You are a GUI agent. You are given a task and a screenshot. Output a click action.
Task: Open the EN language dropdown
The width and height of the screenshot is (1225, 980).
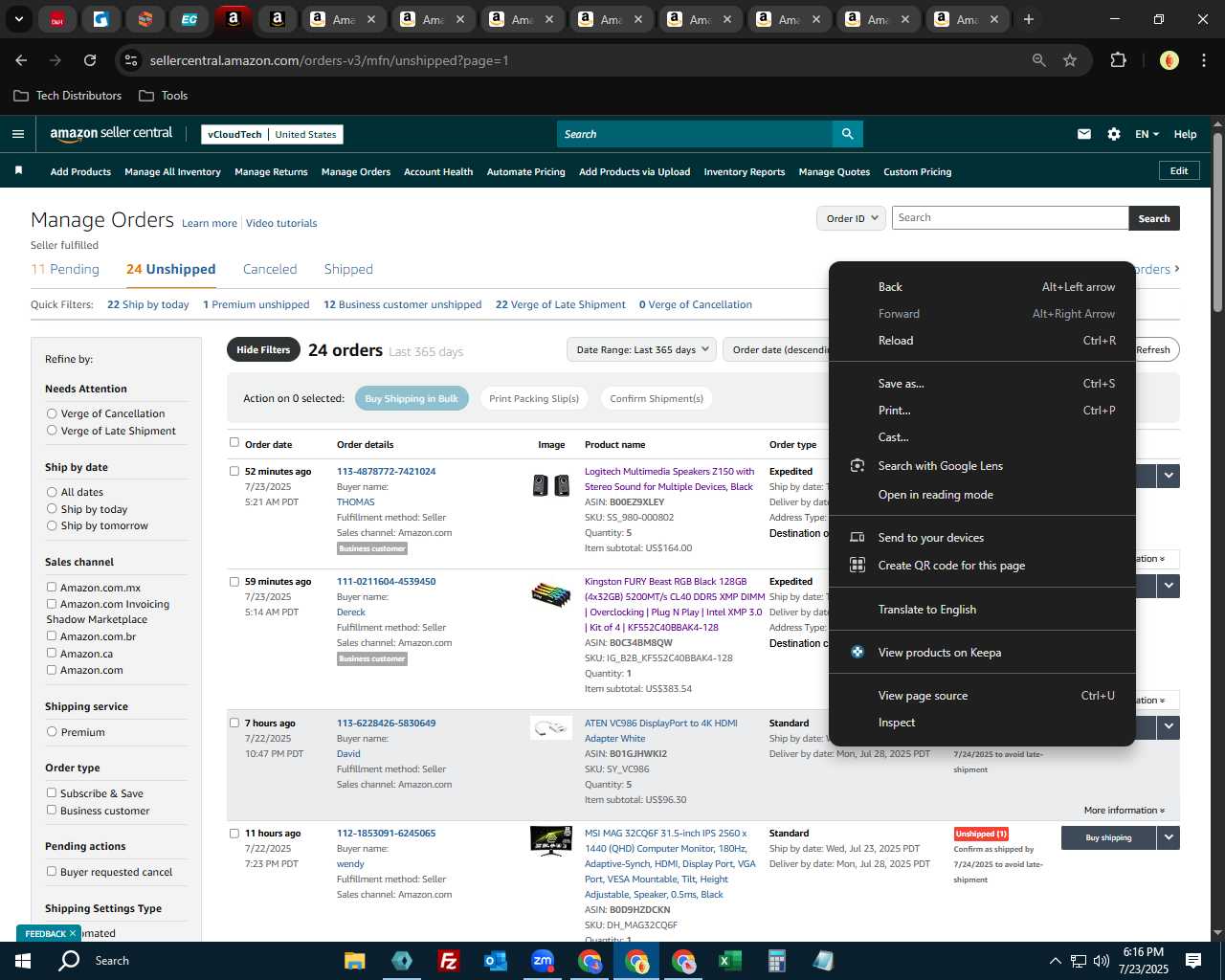tap(1147, 134)
